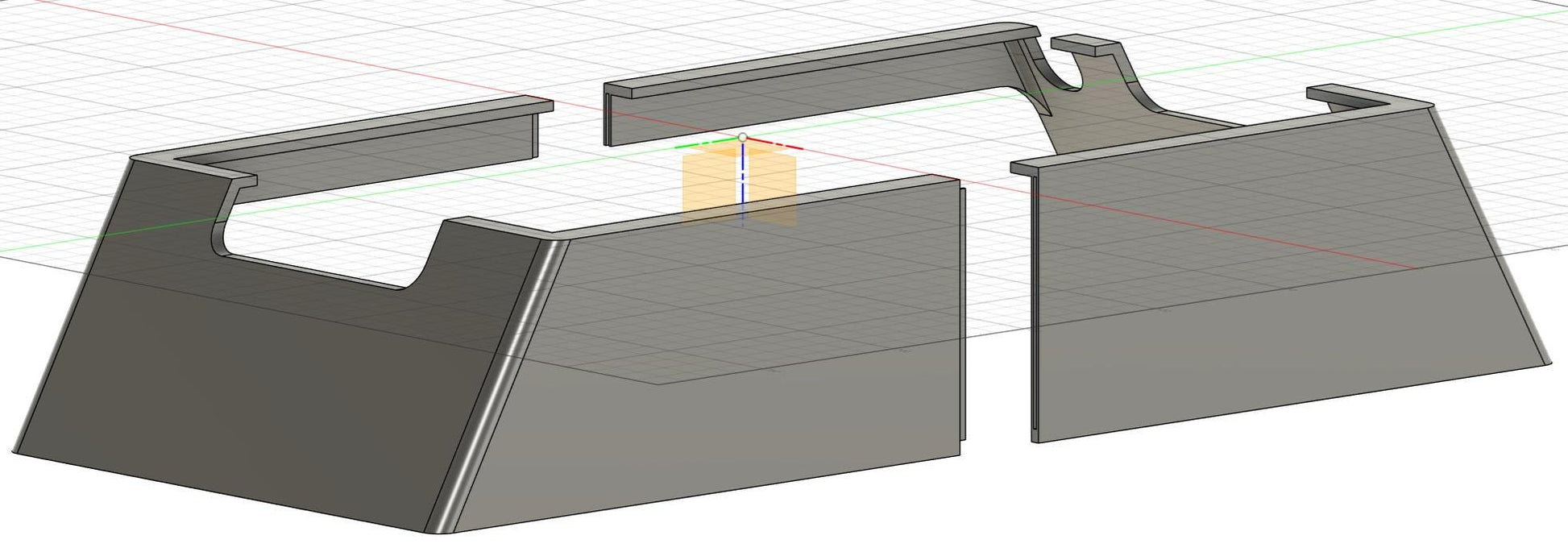This screenshot has height=552, width=1568.
Task: Click the right body's large front face
Action: click(x=1249, y=322)
